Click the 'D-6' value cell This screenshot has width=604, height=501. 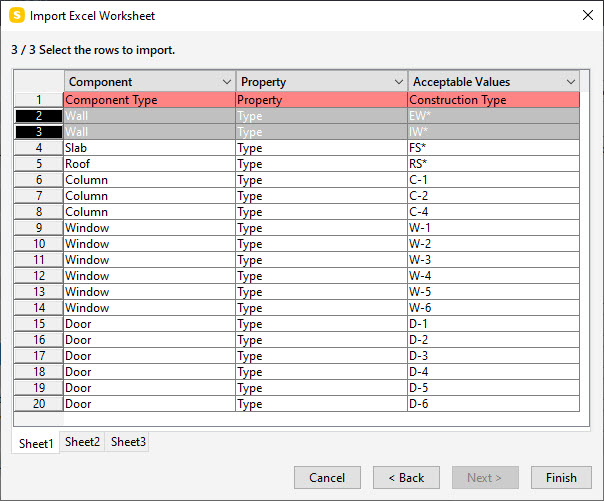point(493,404)
